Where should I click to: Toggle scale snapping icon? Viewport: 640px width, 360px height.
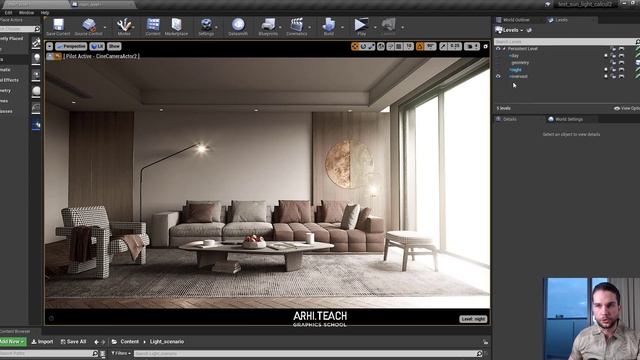tap(443, 47)
